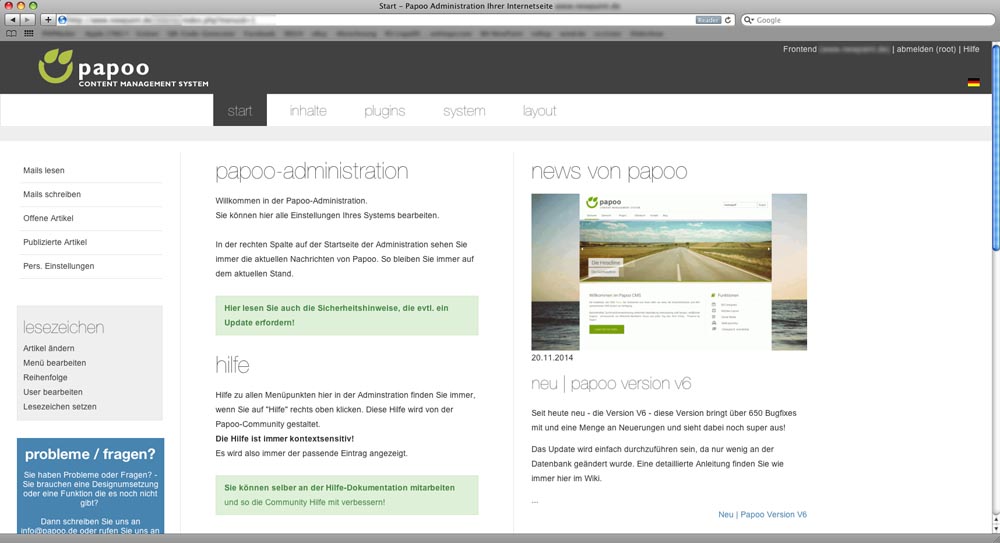Click the Reader button in address bar

(707, 20)
